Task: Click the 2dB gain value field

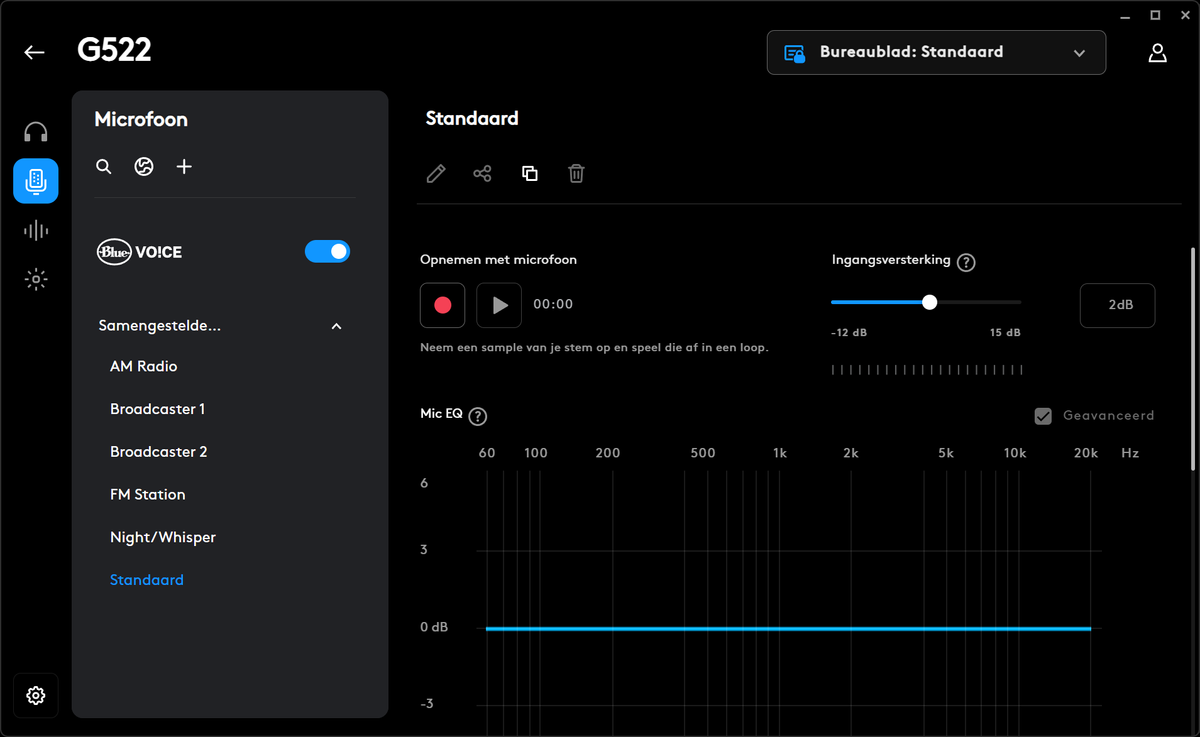Action: pyautogui.click(x=1117, y=305)
